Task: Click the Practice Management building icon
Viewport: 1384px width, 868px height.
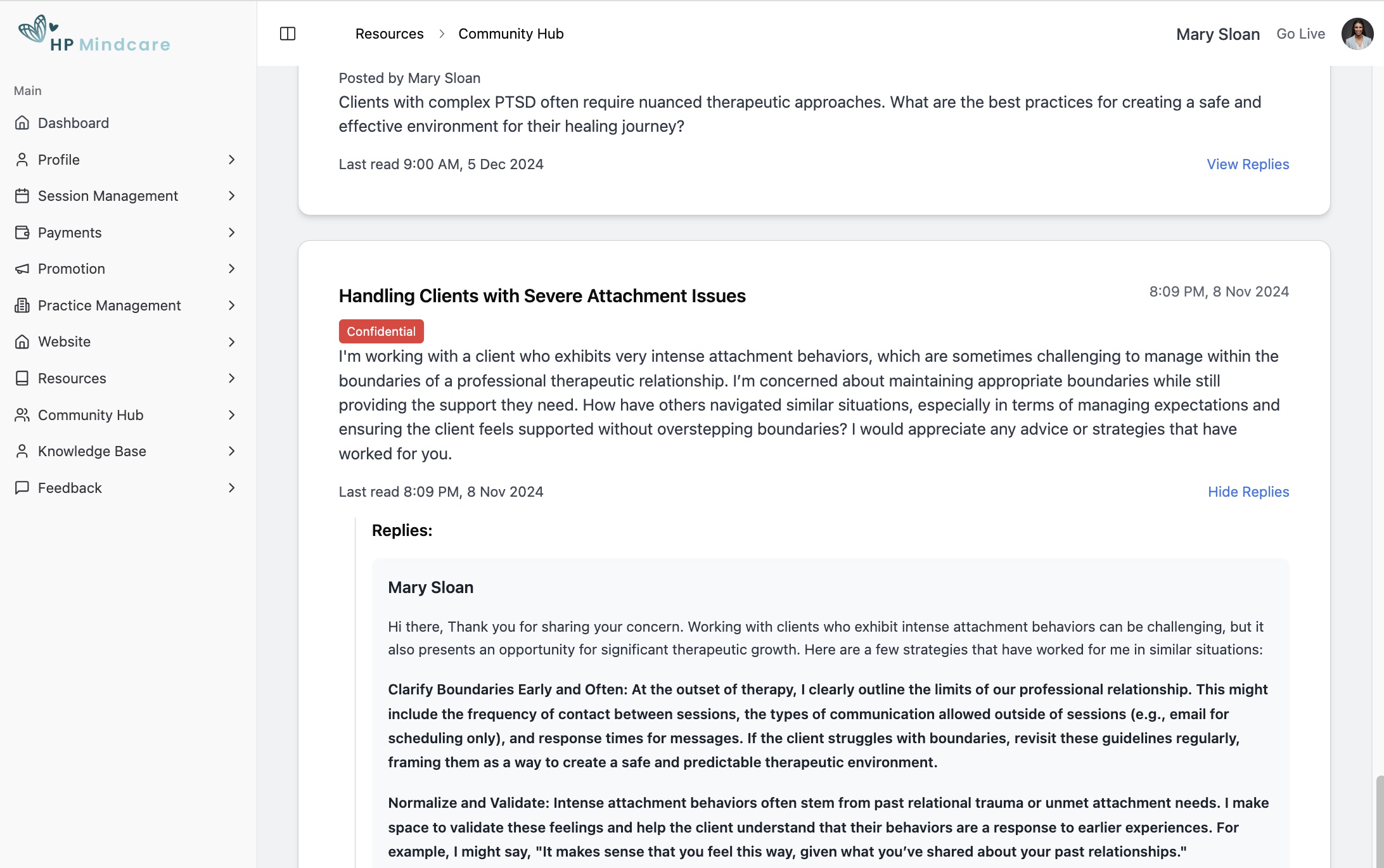Action: (22, 305)
